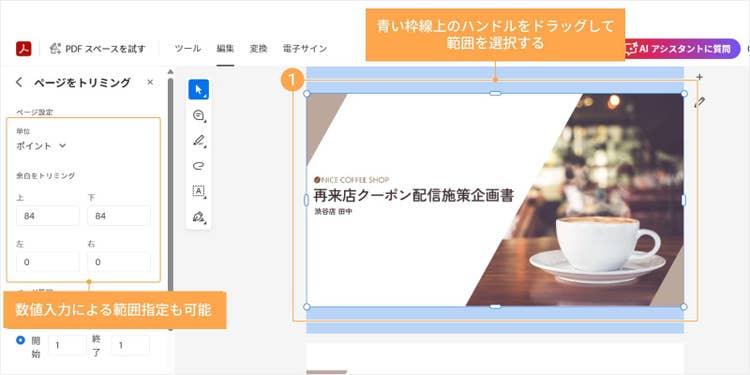The width and height of the screenshot is (750, 375).
Task: Select the text box A tool
Action: (199, 191)
